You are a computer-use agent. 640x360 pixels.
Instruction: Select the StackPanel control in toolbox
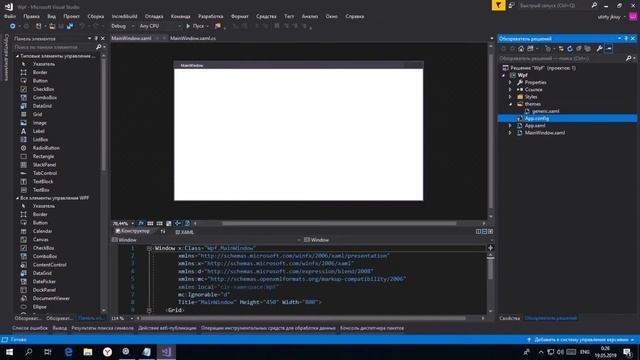point(44,164)
